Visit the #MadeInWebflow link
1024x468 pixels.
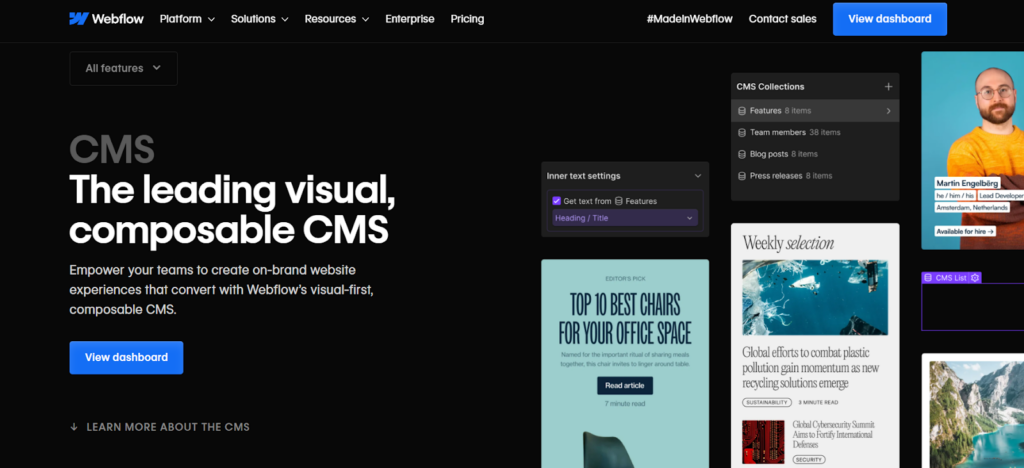[690, 19]
